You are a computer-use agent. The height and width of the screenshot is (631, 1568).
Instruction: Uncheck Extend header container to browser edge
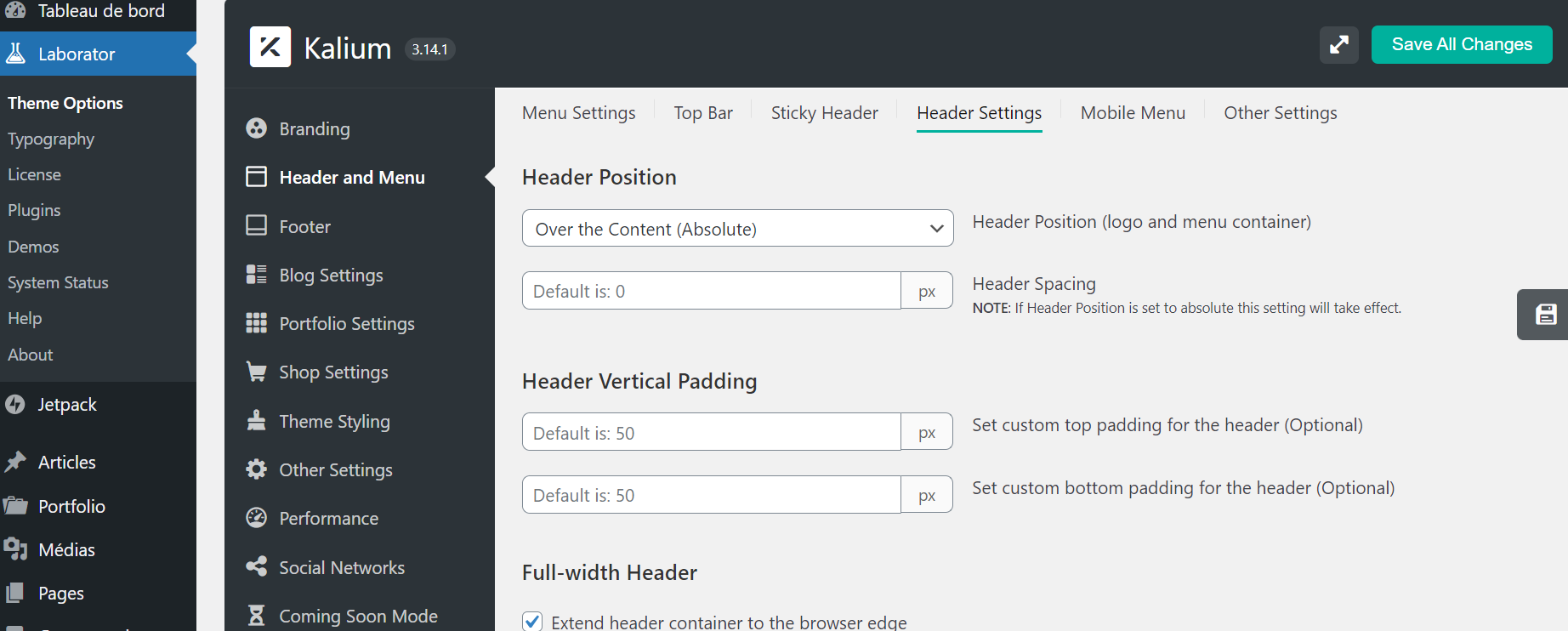[532, 622]
